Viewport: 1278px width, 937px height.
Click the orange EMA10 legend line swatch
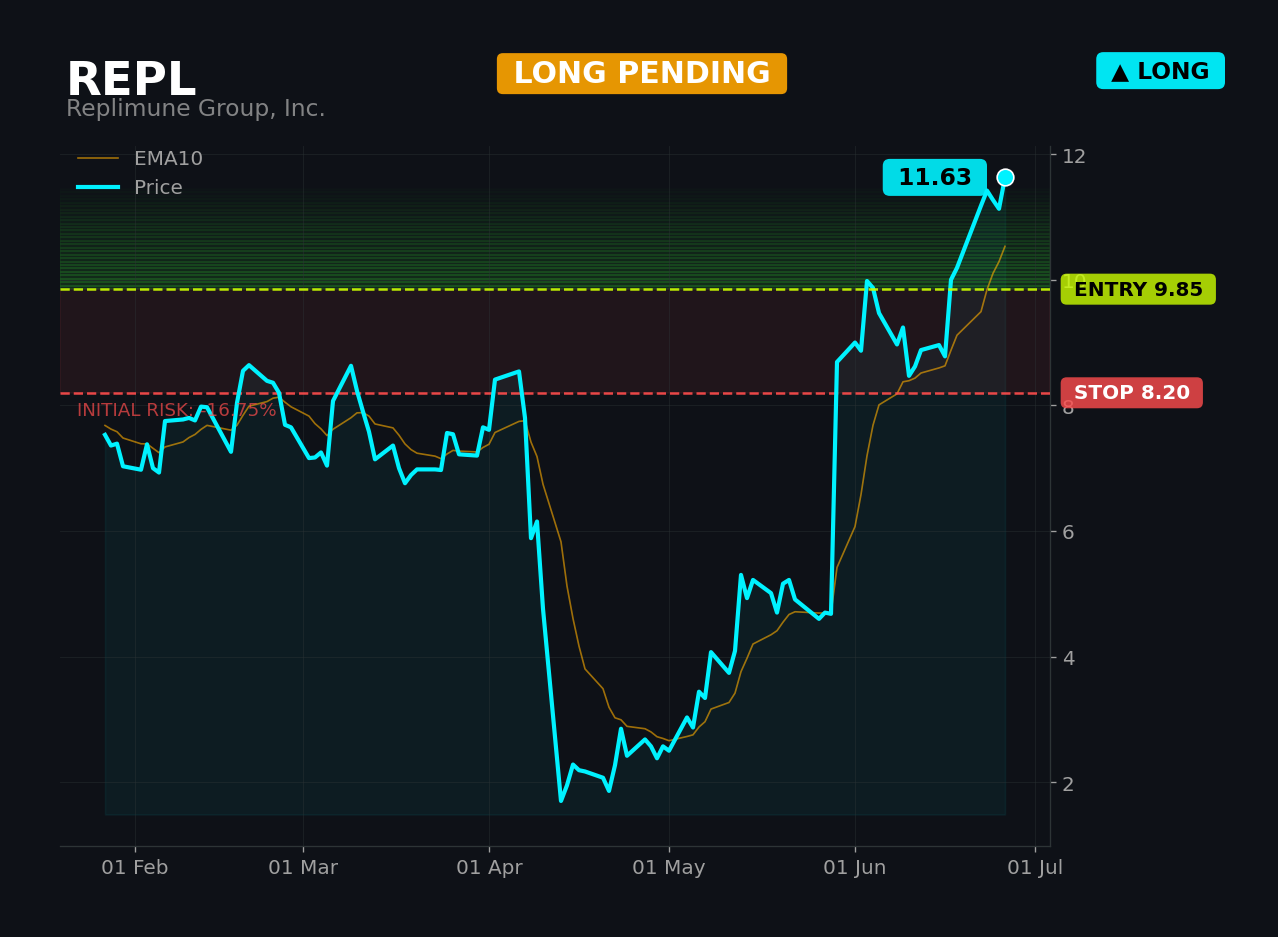[98, 159]
